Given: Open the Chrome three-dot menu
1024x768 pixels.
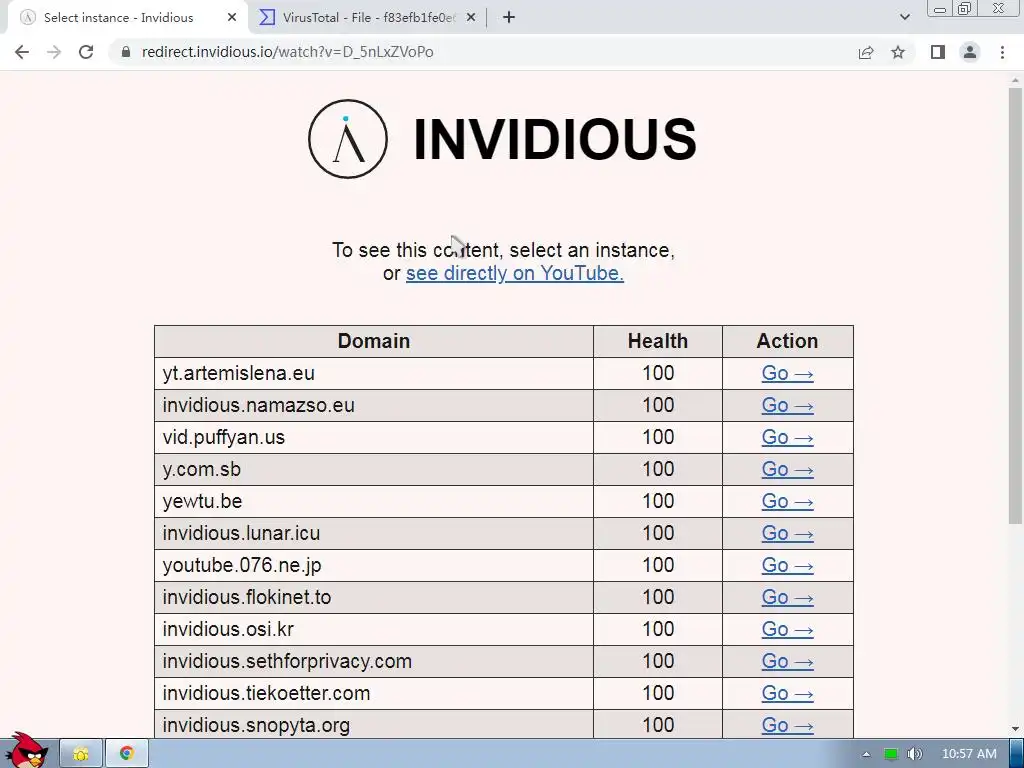Looking at the screenshot, I should pyautogui.click(x=1002, y=52).
